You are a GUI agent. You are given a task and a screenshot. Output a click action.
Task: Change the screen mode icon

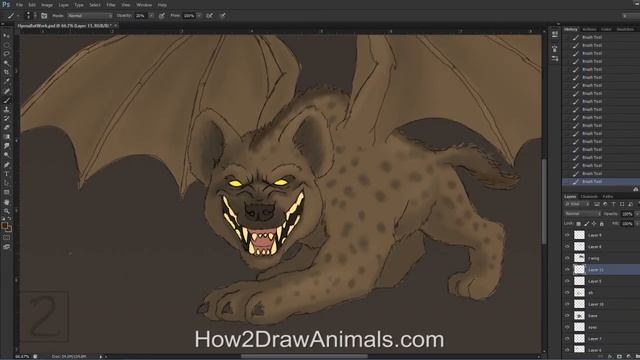pyautogui.click(x=7, y=247)
